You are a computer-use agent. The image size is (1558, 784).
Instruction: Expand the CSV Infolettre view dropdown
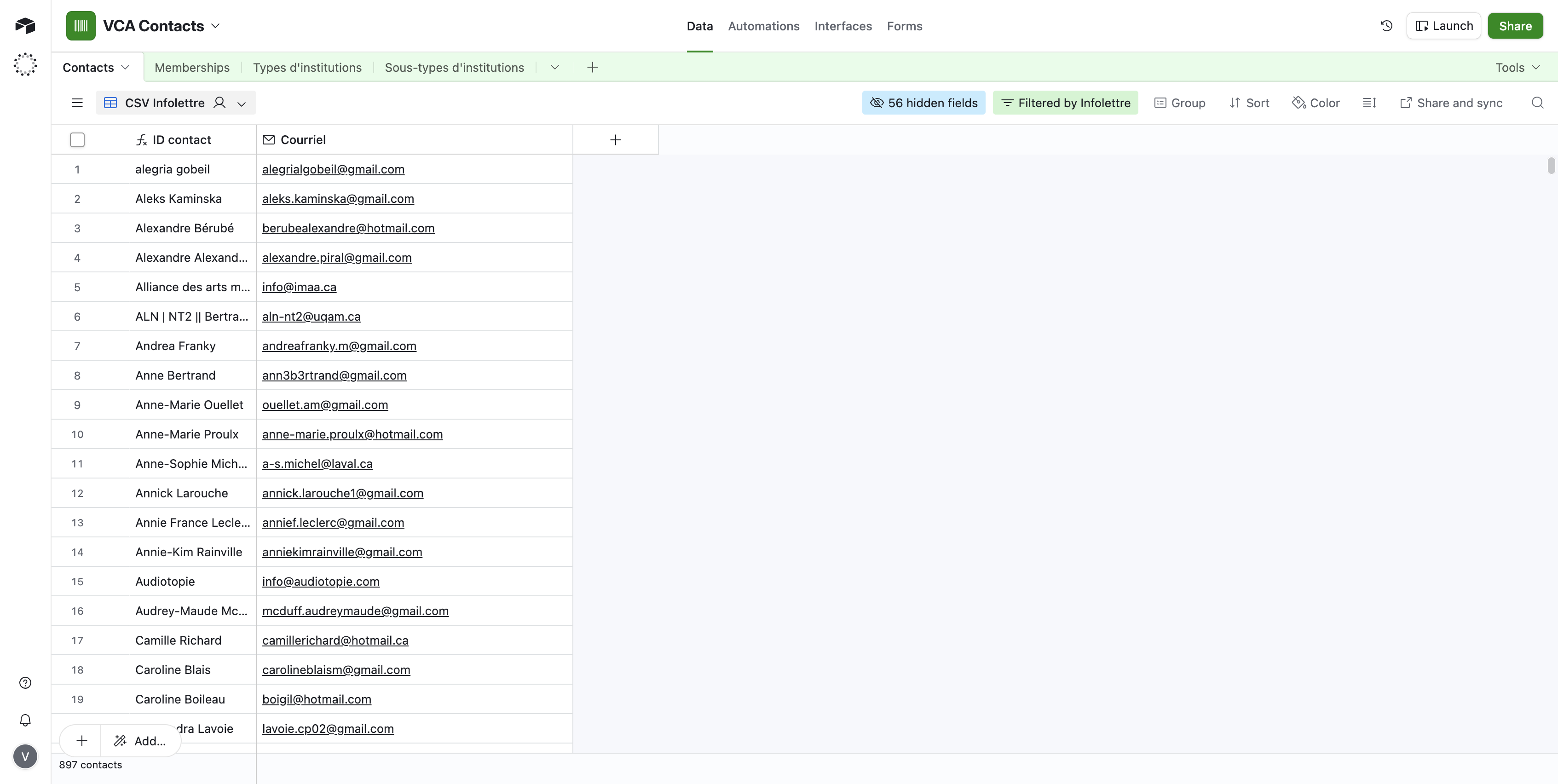pyautogui.click(x=241, y=104)
